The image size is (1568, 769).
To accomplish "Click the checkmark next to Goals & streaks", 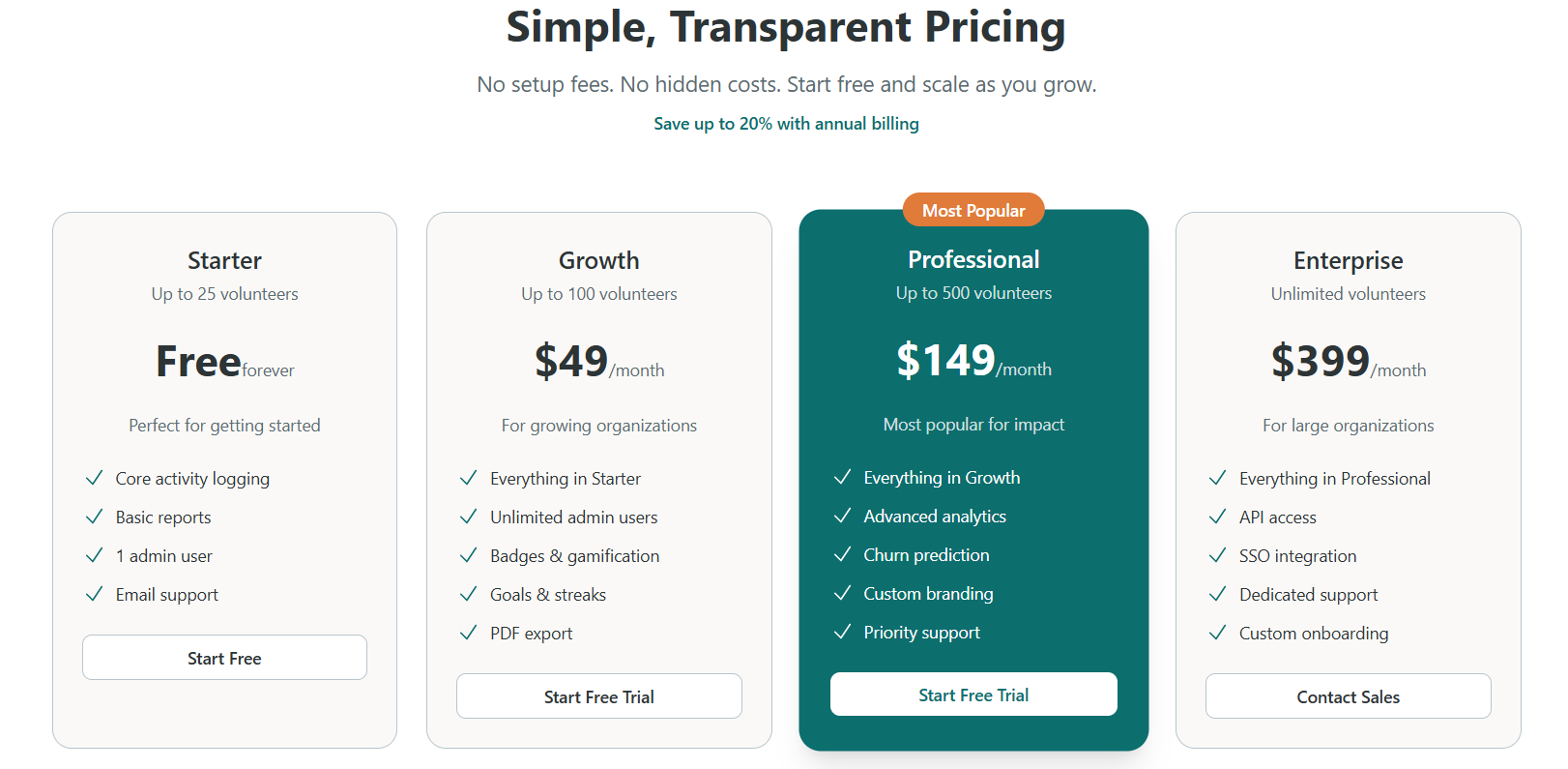I will tap(468, 594).
